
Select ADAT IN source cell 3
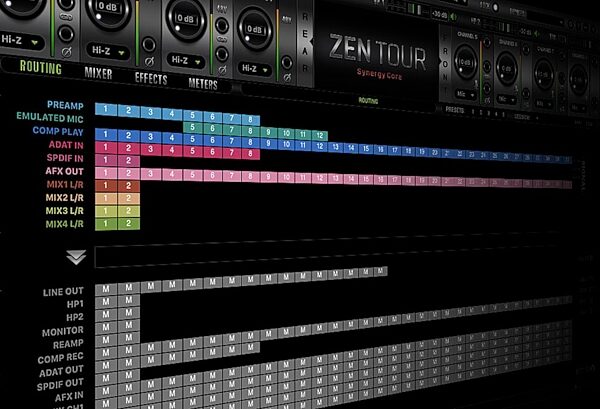coord(150,149)
